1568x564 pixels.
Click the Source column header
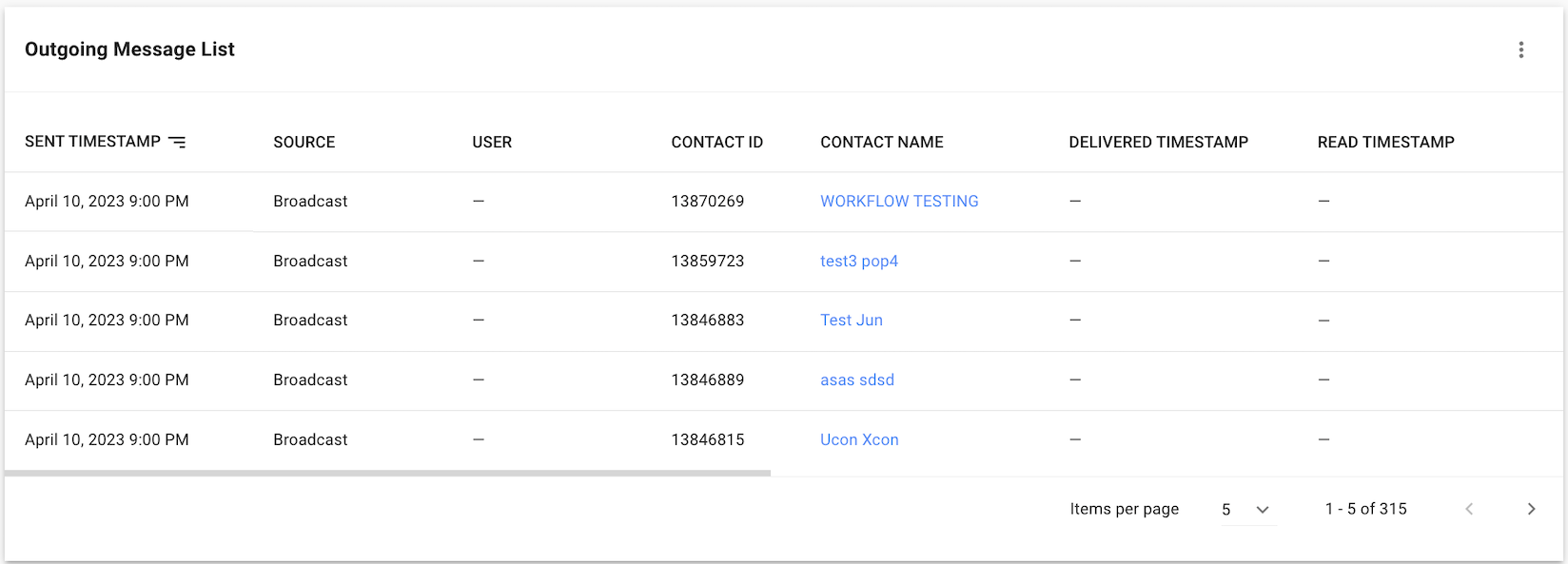[x=304, y=143]
